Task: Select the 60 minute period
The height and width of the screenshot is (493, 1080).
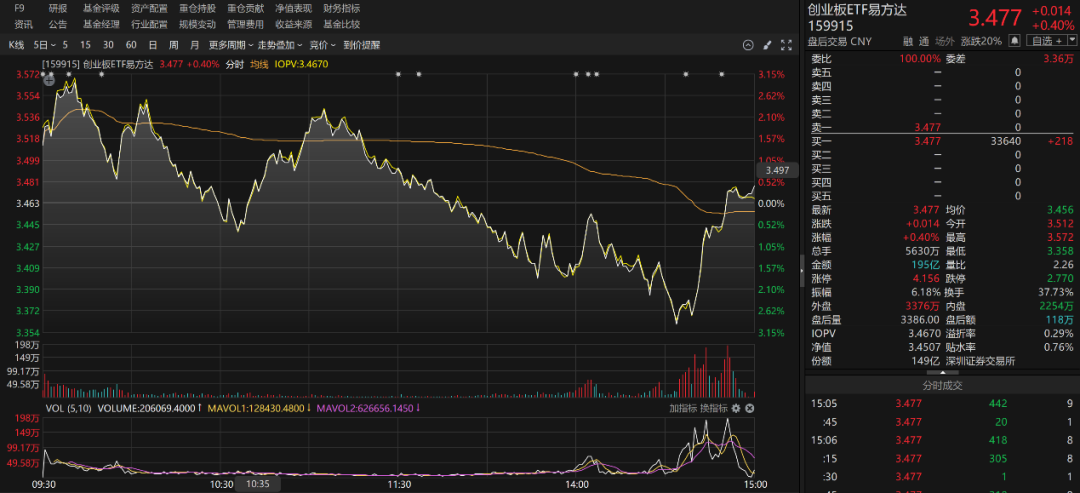Action: pos(131,45)
